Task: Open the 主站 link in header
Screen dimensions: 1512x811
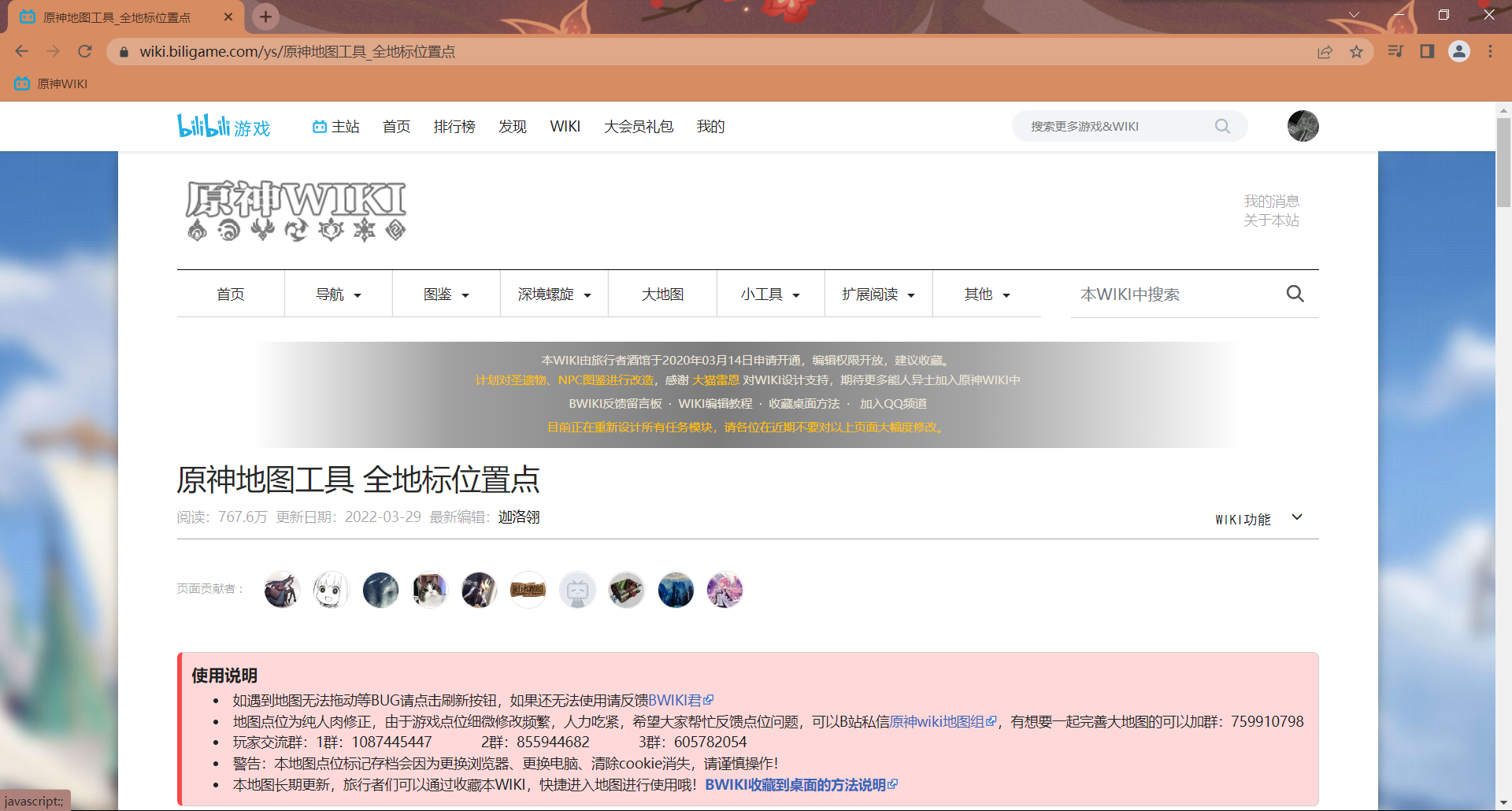Action: click(x=336, y=126)
